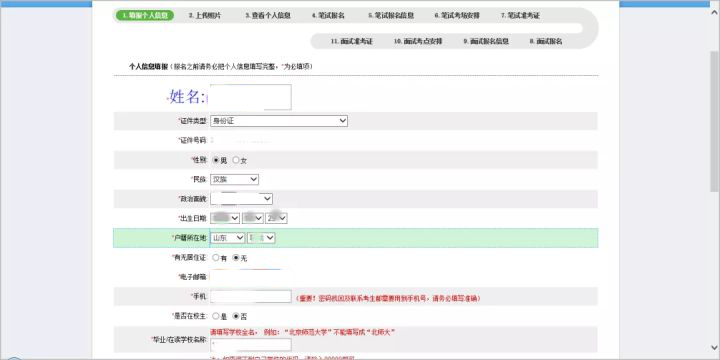Select step 4 笔试报名
Screen dimensions: 720x360
tap(328, 15)
